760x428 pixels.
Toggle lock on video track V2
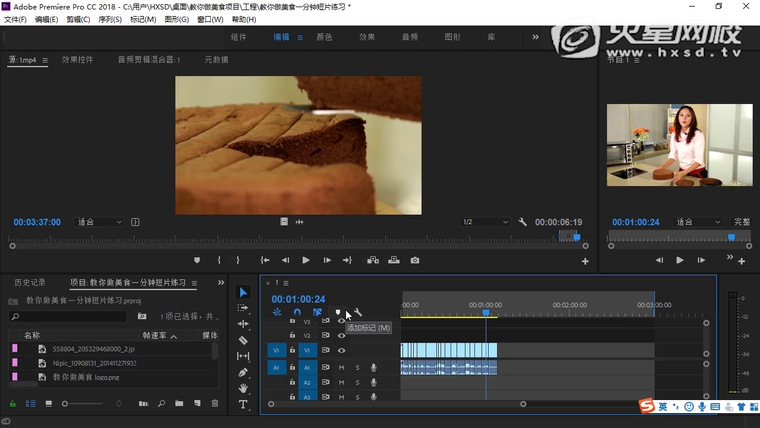click(x=292, y=335)
